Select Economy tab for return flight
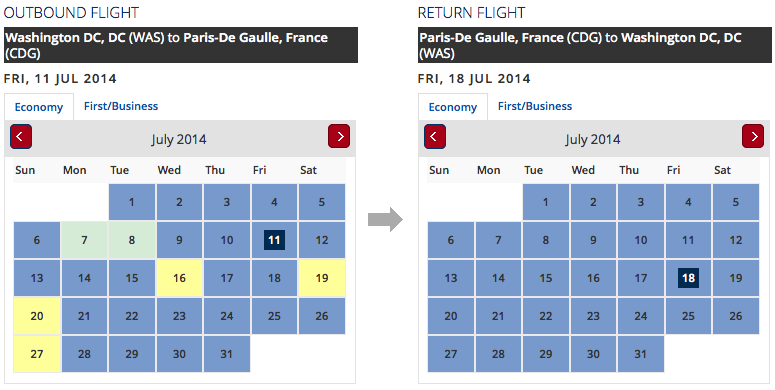Image resolution: width=775 pixels, height=390 pixels. tap(453, 107)
